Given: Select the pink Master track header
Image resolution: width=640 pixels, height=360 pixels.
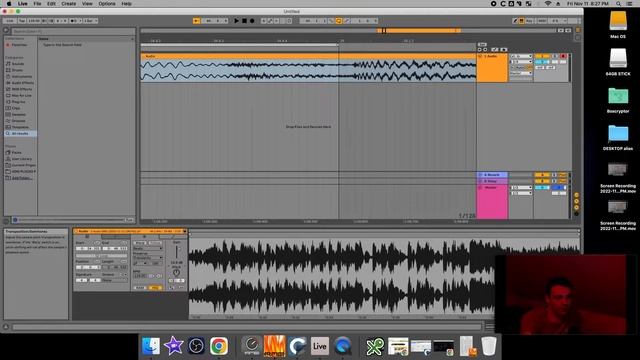Looking at the screenshot, I should (492, 202).
